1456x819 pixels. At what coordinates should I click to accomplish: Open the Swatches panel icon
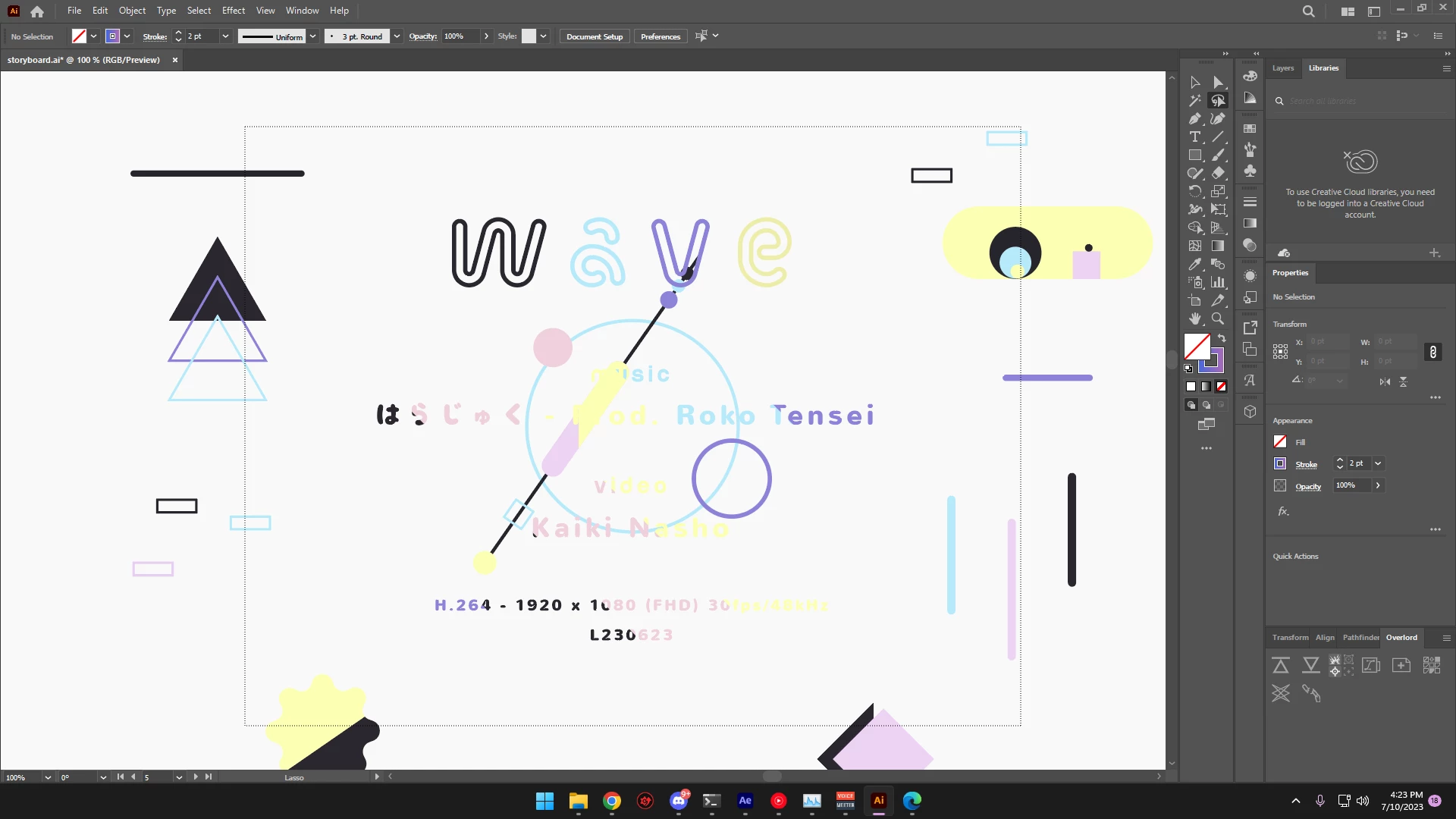[1250, 129]
